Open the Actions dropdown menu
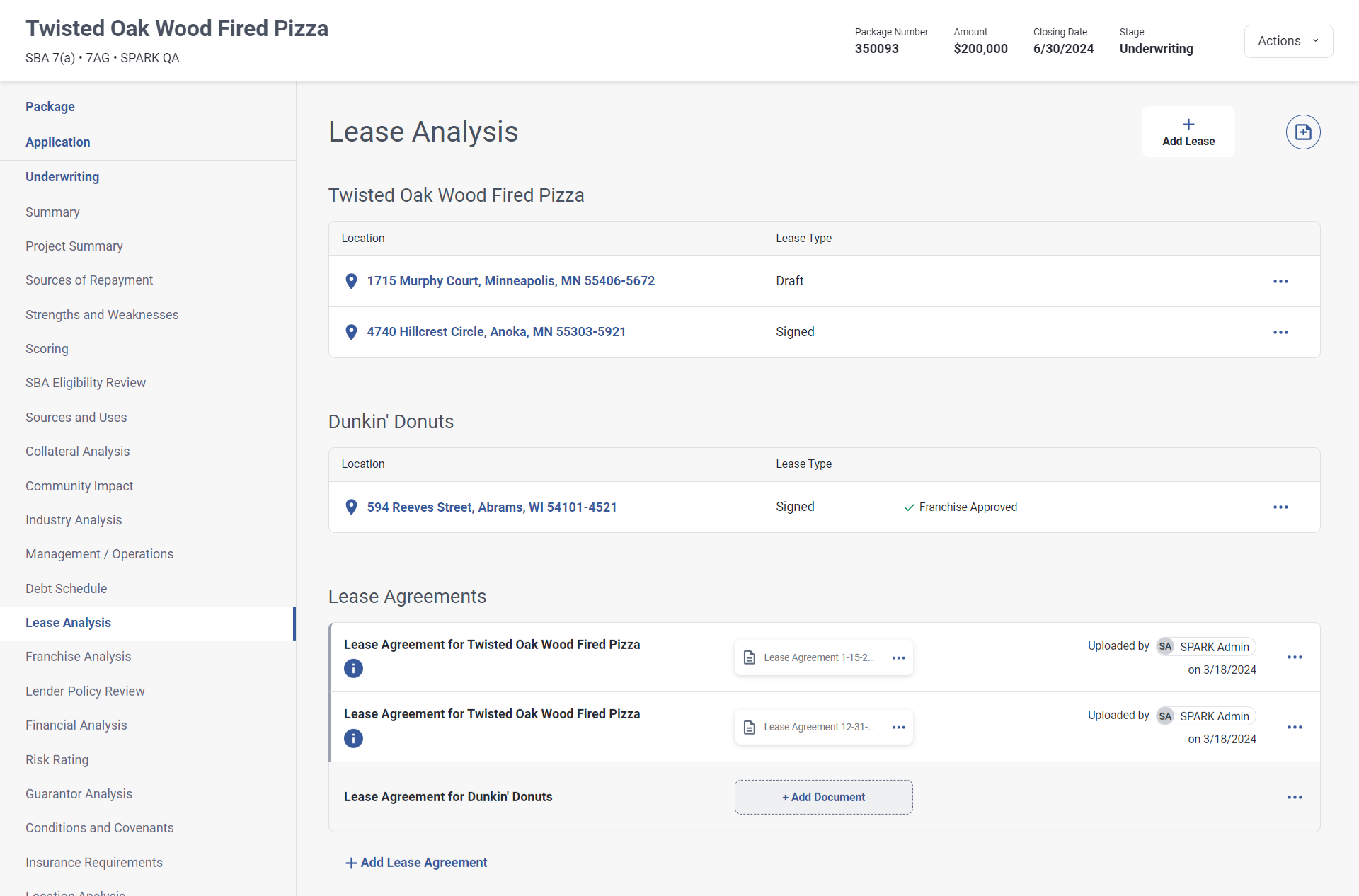This screenshot has width=1359, height=896. (x=1288, y=41)
